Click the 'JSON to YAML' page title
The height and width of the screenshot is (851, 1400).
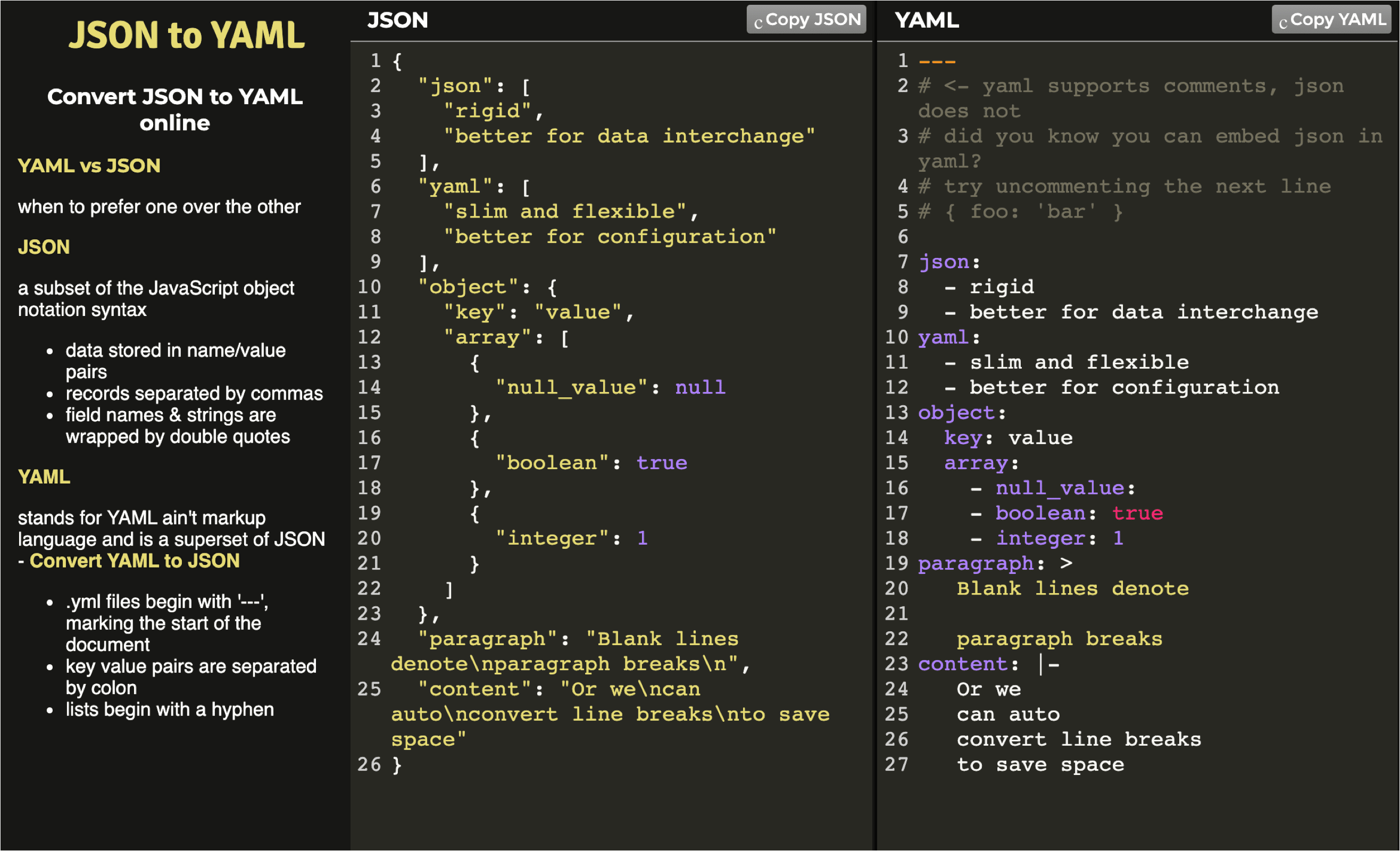tap(186, 35)
